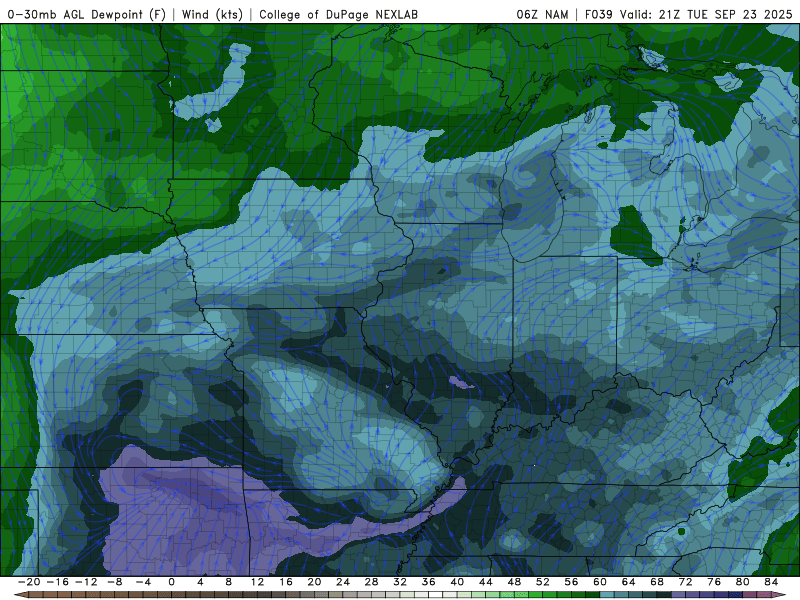Click the -12 label on the color scale
This screenshot has width=800, height=600.
86,582
